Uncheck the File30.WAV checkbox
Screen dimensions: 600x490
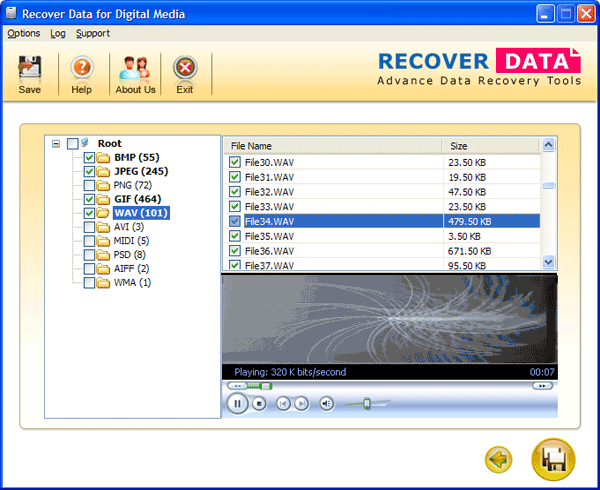[x=235, y=163]
